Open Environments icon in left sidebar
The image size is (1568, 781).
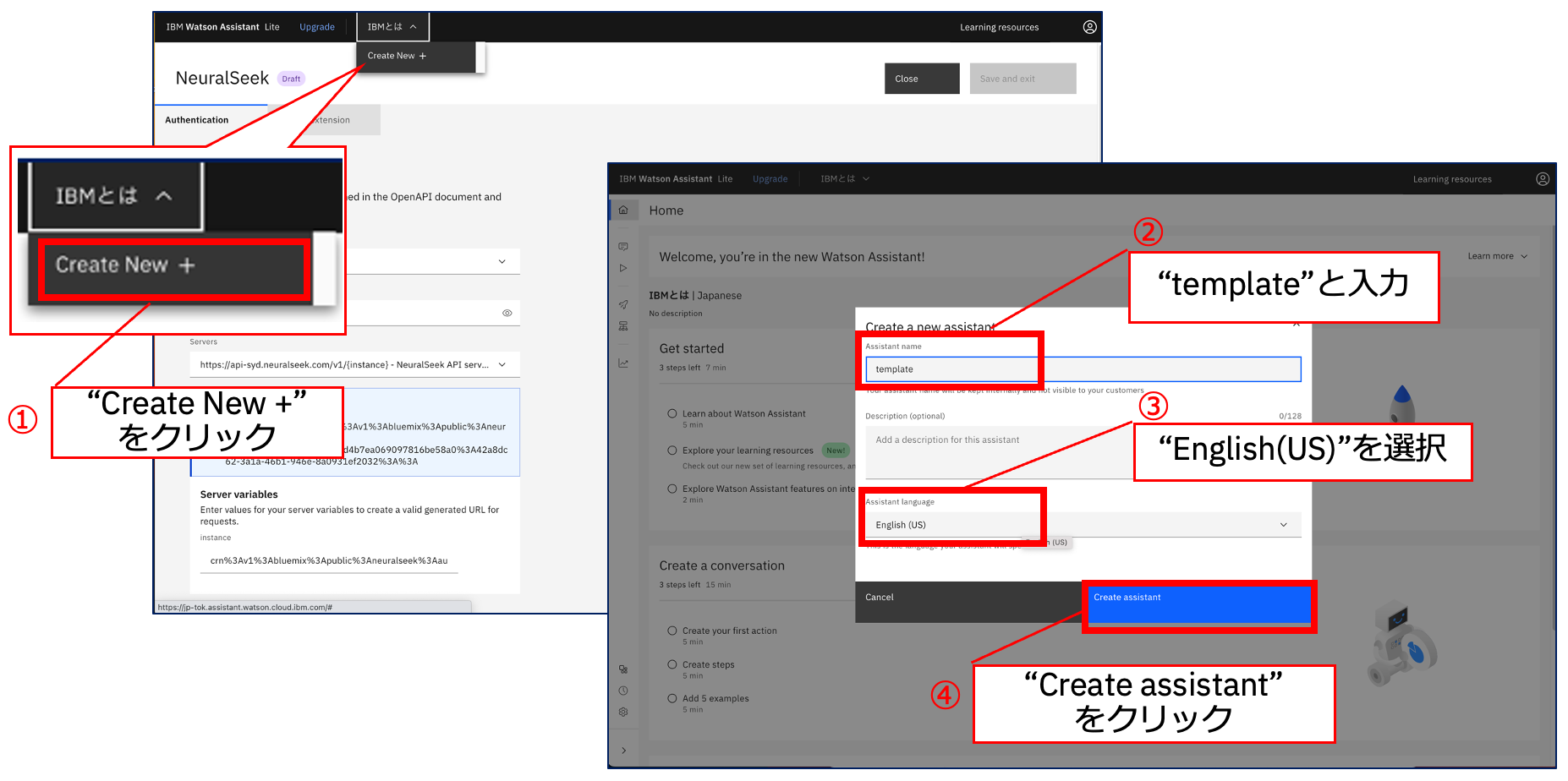(x=623, y=326)
